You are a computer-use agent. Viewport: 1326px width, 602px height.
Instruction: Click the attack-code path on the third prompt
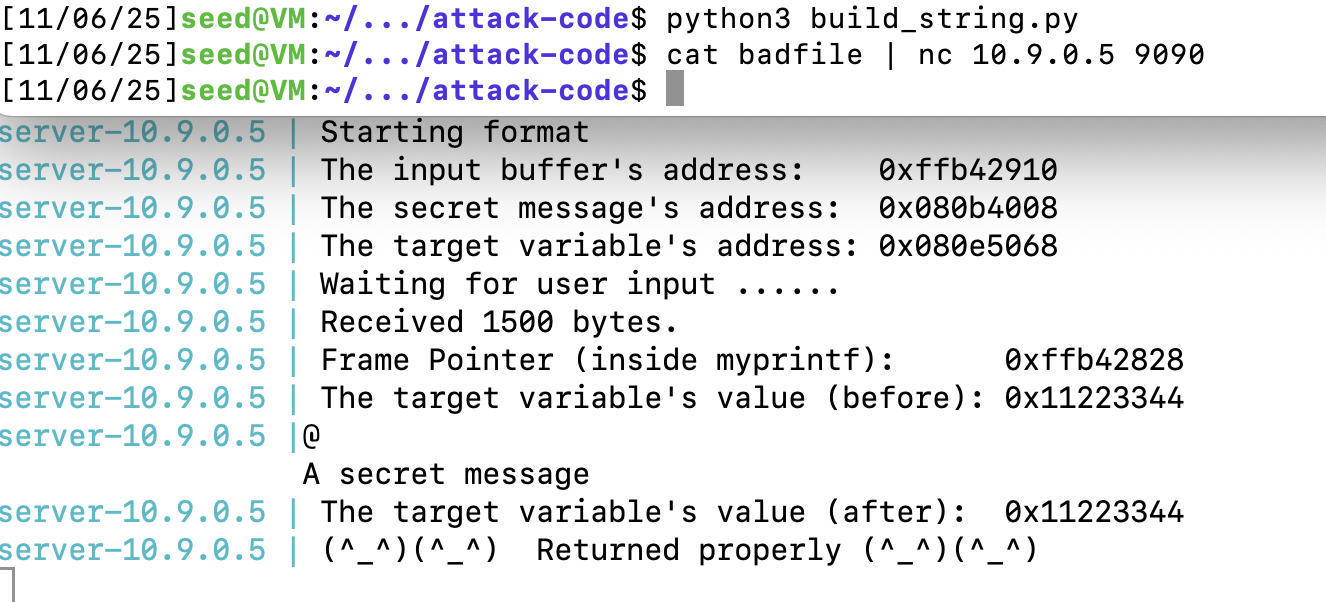pyautogui.click(x=530, y=91)
